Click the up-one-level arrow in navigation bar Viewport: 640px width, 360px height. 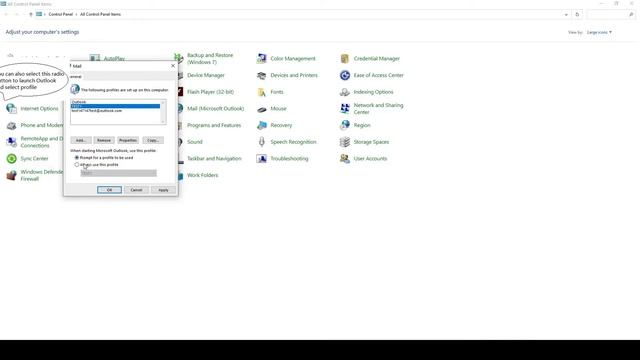31,14
